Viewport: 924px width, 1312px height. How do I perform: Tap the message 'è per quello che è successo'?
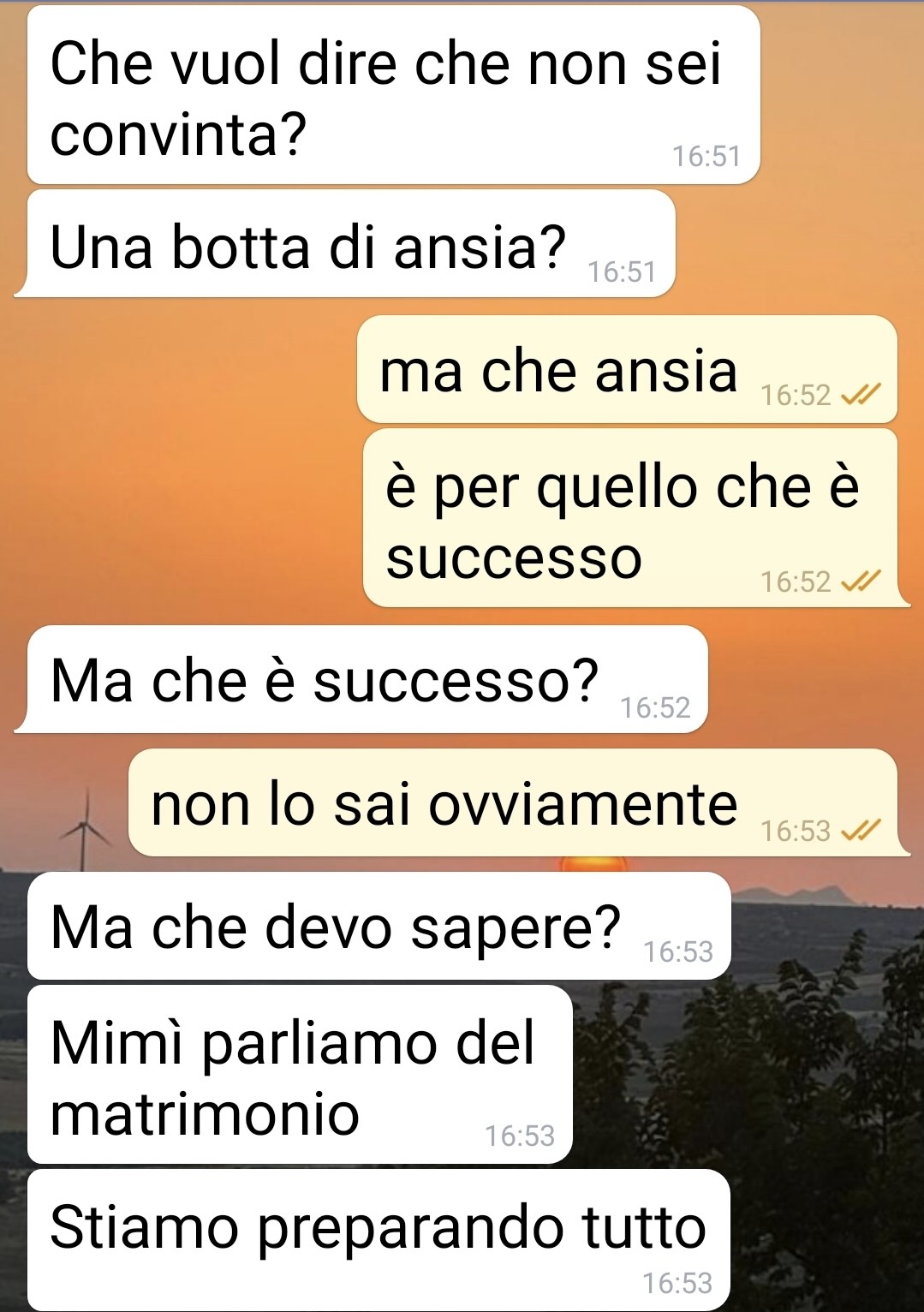[636, 519]
